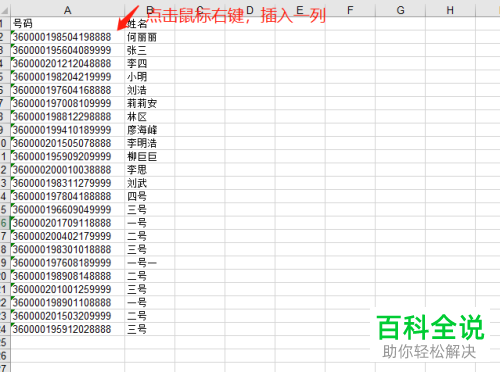The image size is (500, 372).
Task: Click the name cell 李思
Action: point(150,170)
